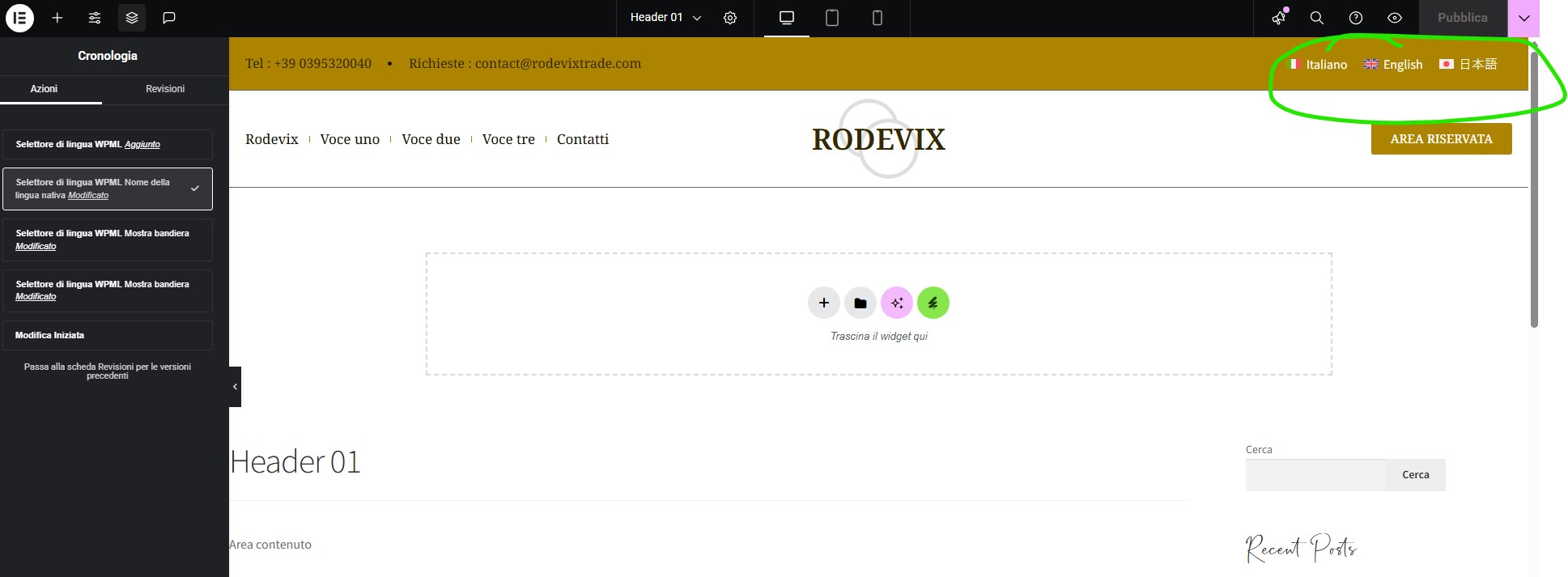Click the Pubblica button
1568x577 pixels.
(x=1463, y=18)
